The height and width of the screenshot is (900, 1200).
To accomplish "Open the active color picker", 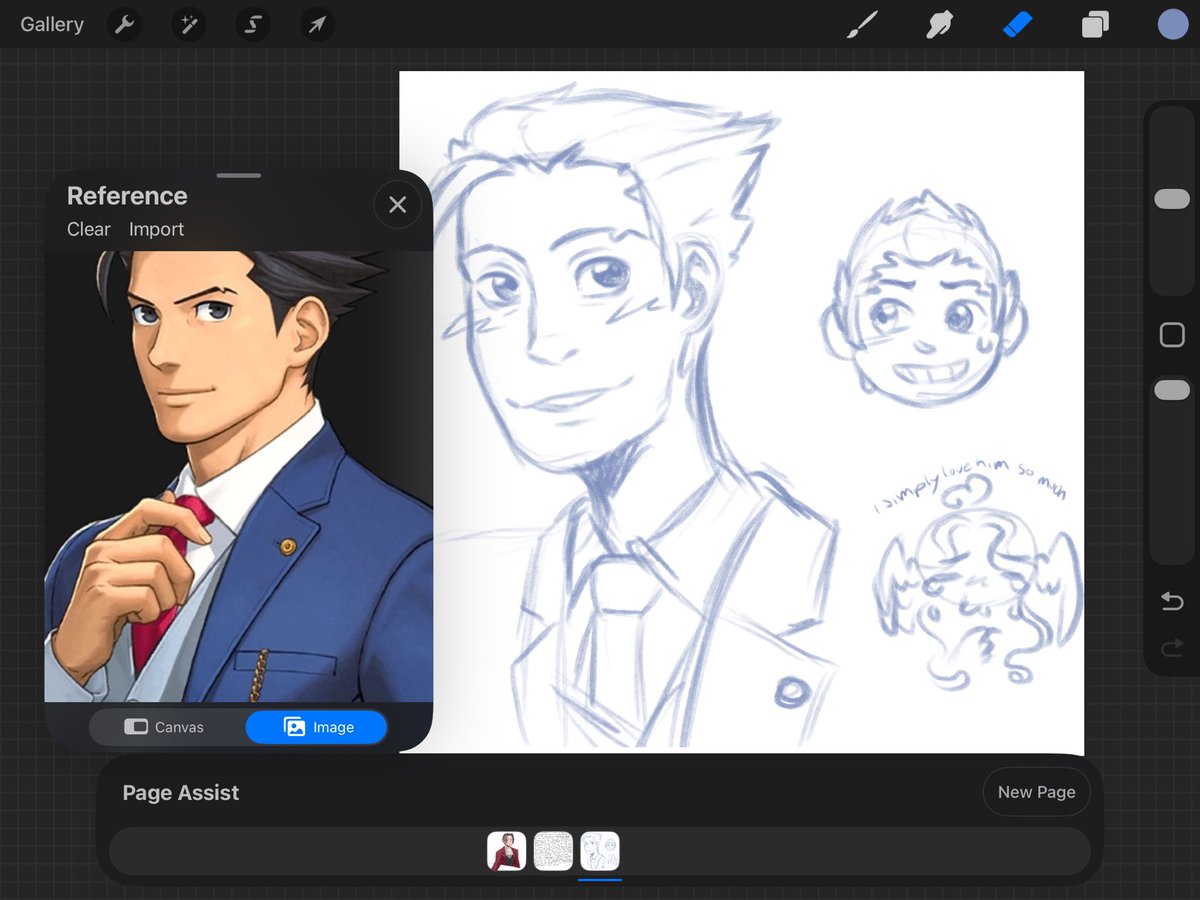I will tap(1173, 25).
